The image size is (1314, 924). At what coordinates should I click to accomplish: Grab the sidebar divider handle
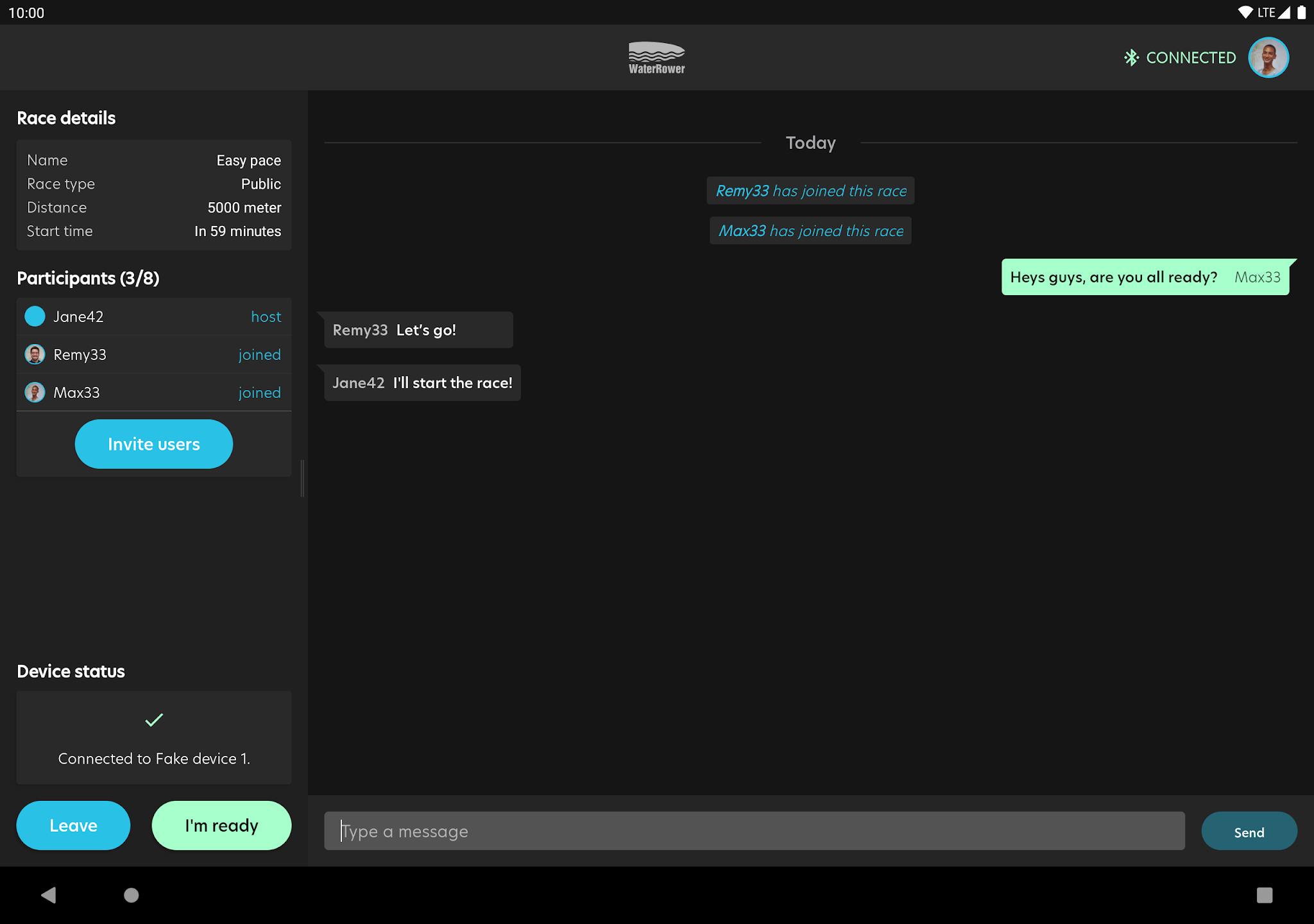(302, 478)
